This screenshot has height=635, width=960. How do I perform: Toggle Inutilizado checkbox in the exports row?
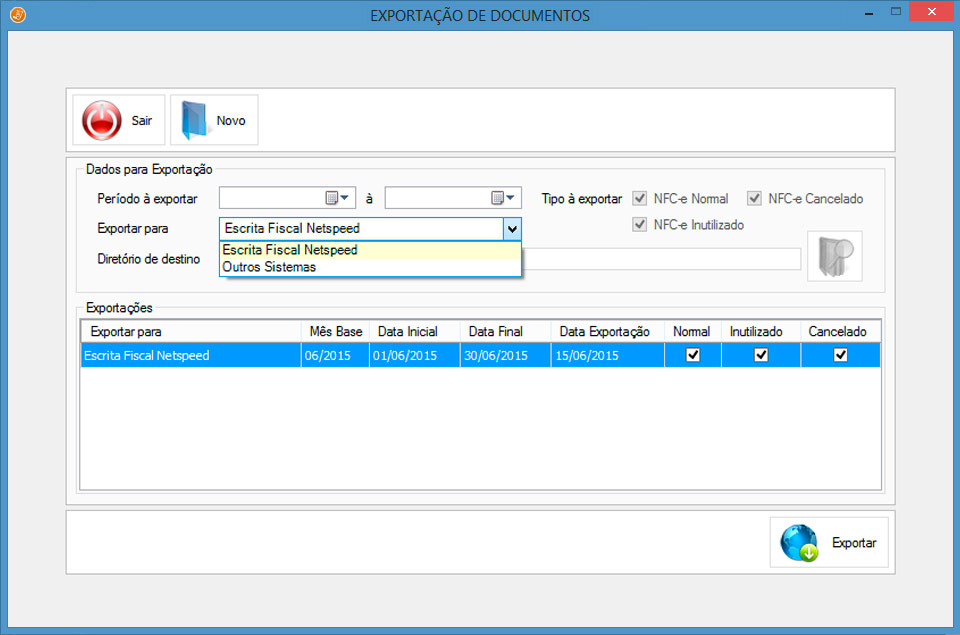click(x=761, y=355)
